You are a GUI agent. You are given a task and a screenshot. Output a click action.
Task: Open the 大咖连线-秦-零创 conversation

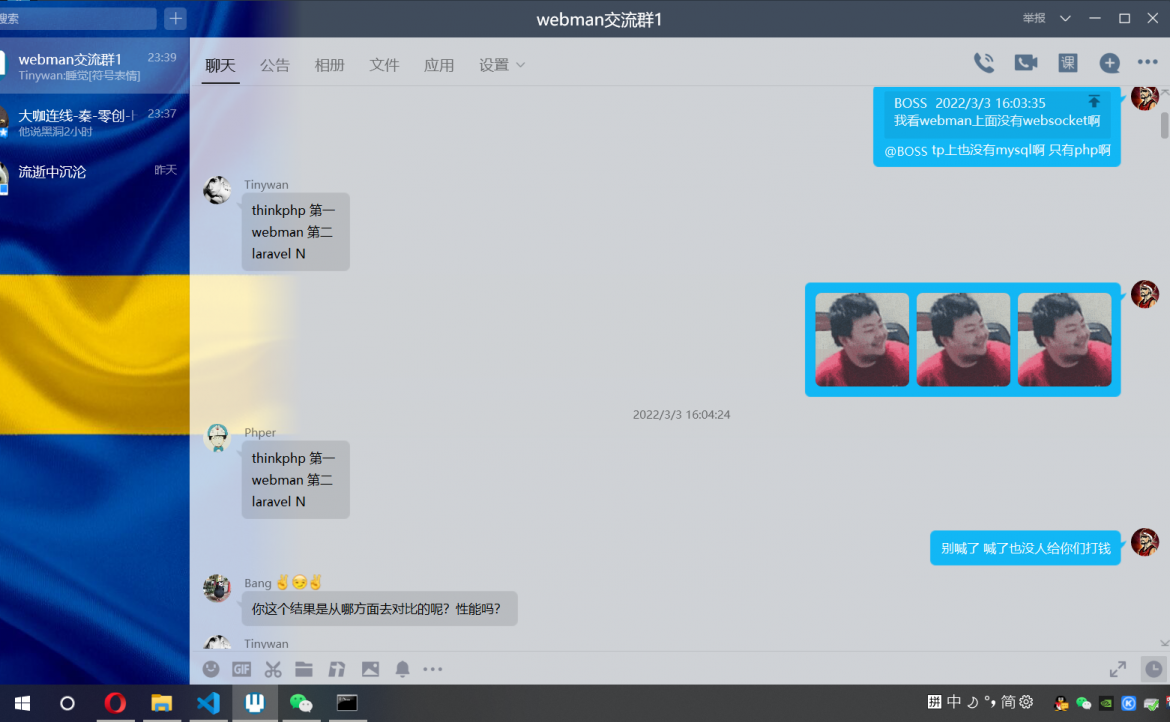(95, 122)
